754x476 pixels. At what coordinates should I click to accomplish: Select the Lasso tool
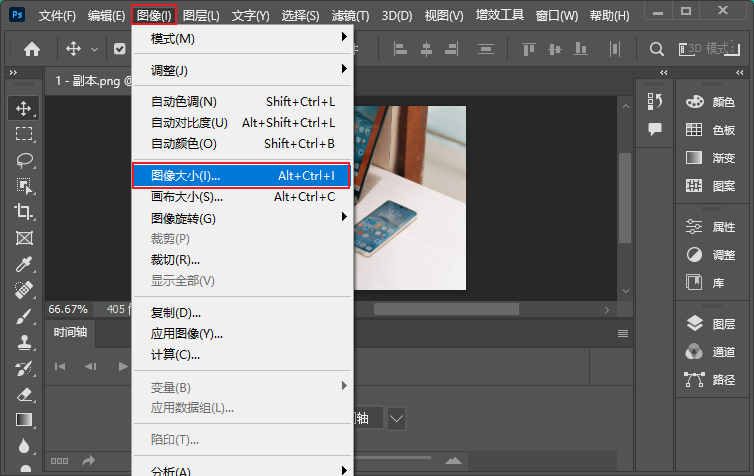[24, 160]
